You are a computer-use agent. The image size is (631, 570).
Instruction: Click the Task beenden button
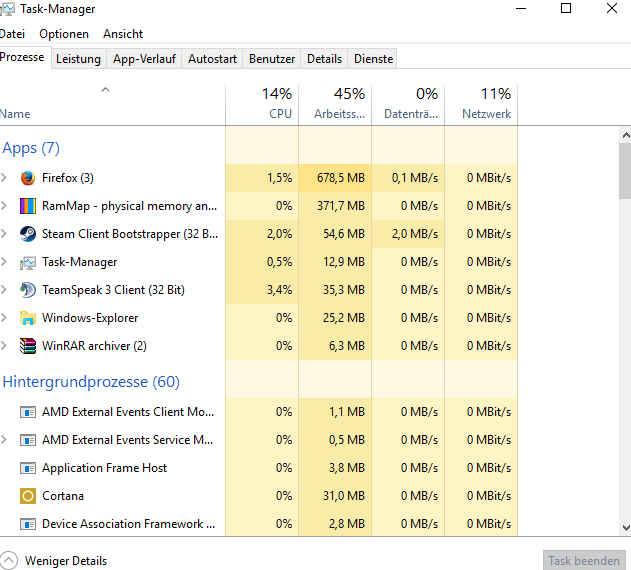(585, 560)
